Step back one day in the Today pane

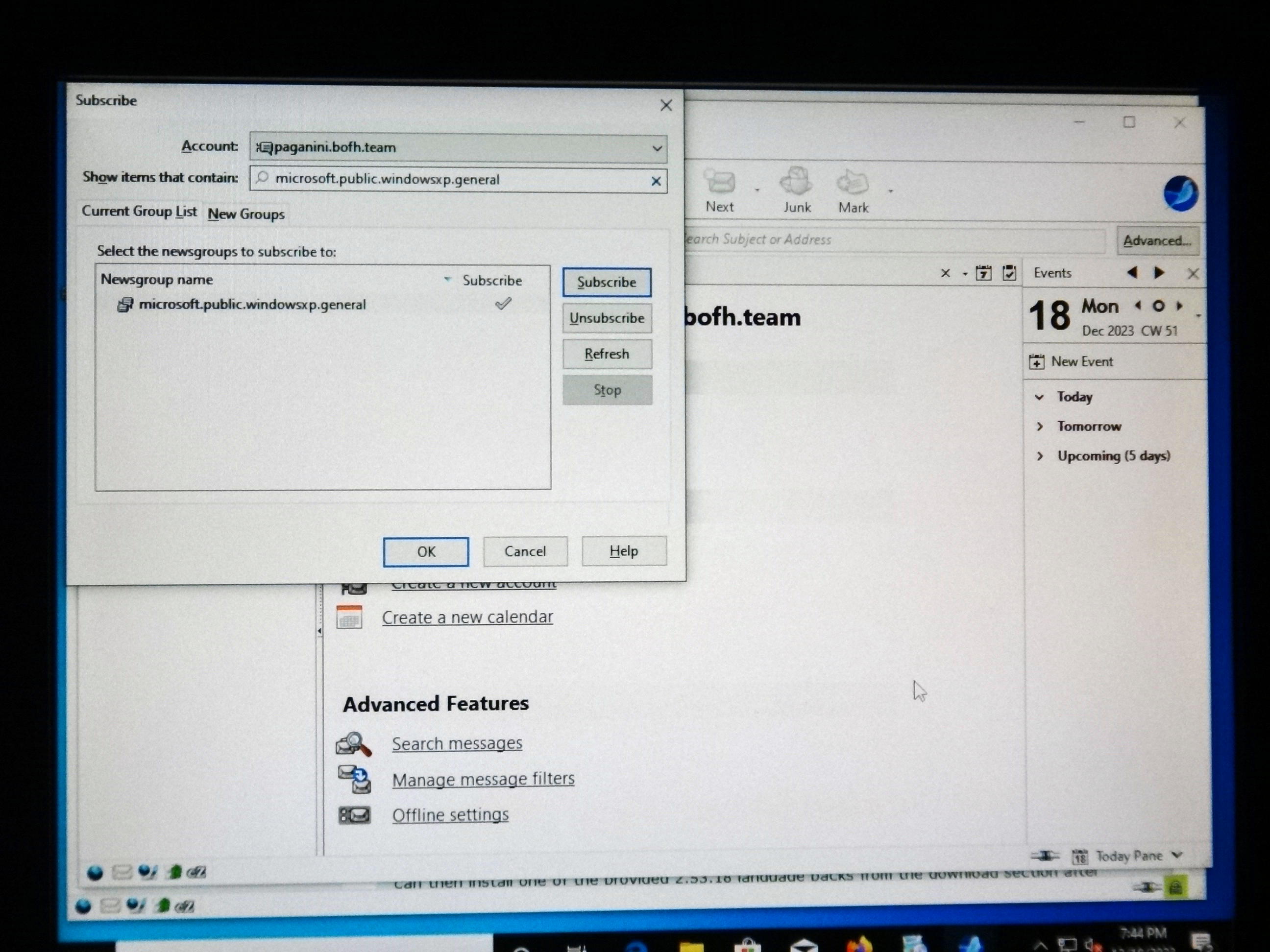(x=1138, y=306)
